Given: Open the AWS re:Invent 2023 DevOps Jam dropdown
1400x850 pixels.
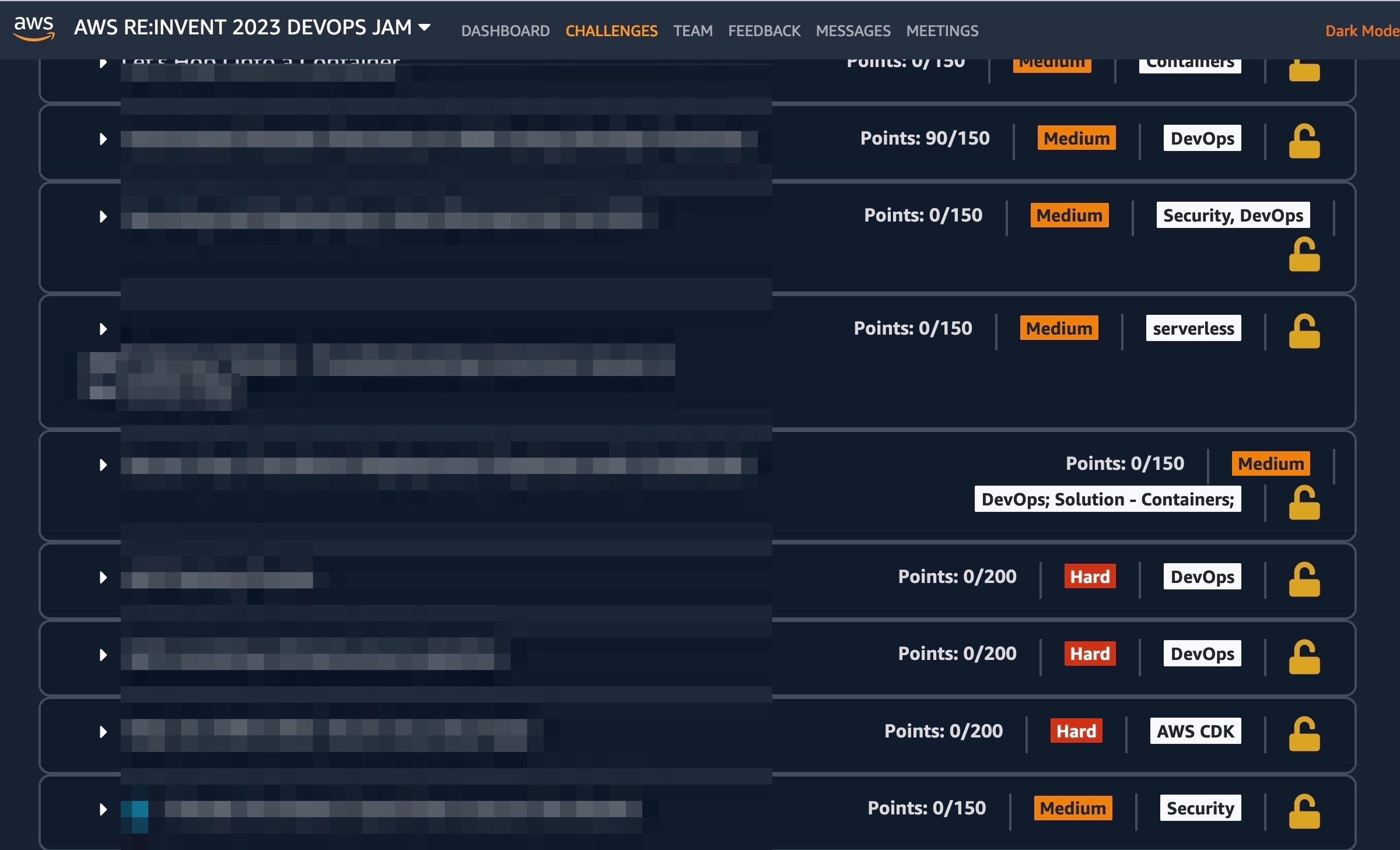Looking at the screenshot, I should [252, 27].
